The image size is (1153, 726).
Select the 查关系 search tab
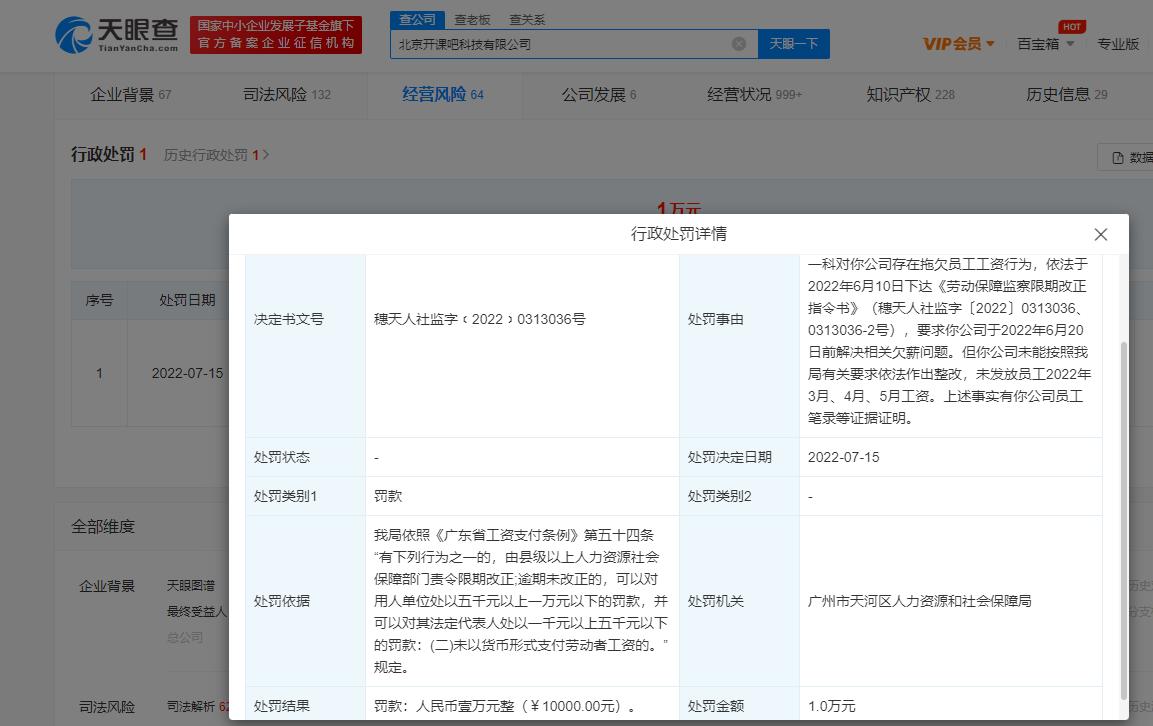[x=527, y=19]
